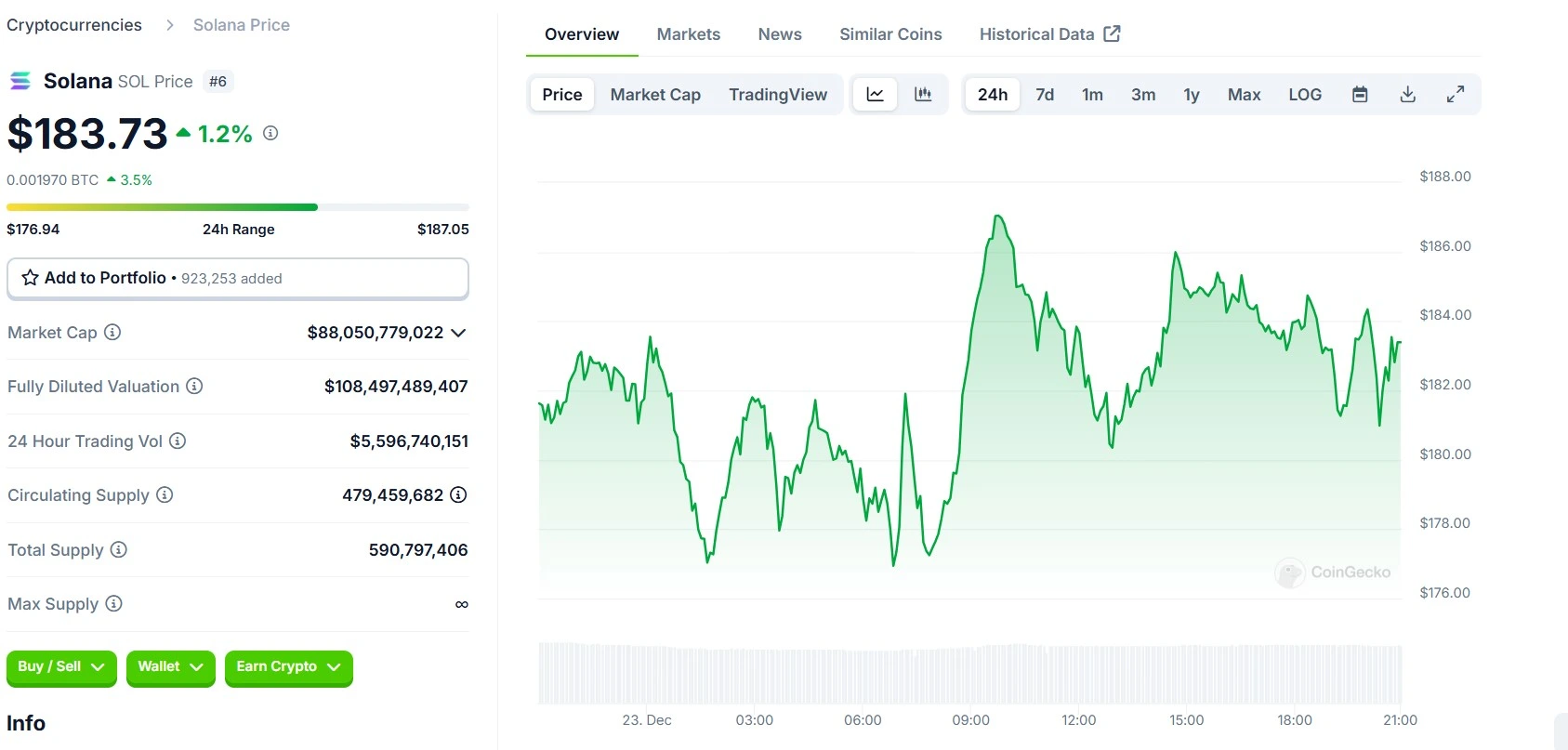Click info icon next to Circulating Supply label
The width and height of the screenshot is (1568, 750).
pos(165,494)
